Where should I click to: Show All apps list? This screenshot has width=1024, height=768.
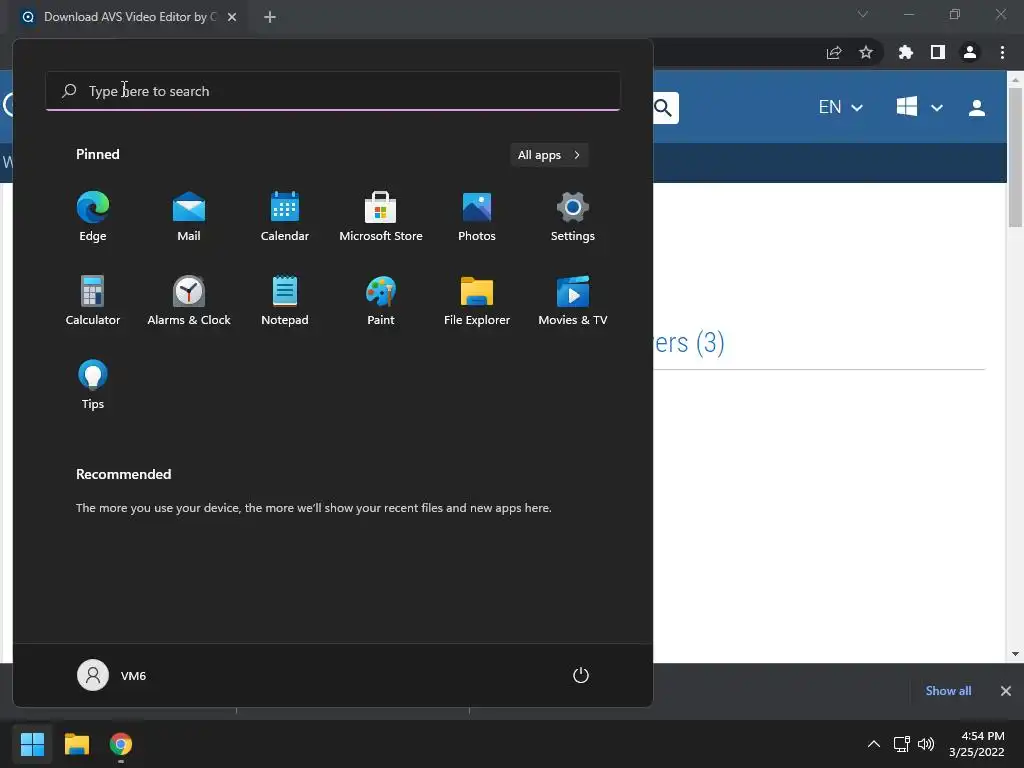549,155
